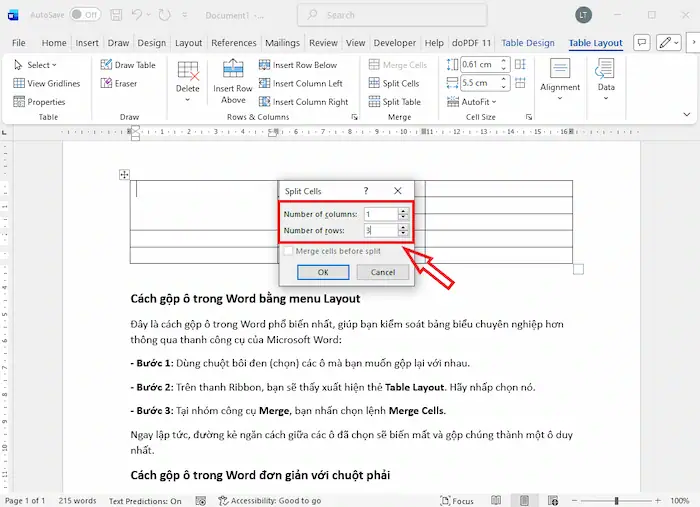Click the Comments icon on the ribbon

[x=642, y=43]
